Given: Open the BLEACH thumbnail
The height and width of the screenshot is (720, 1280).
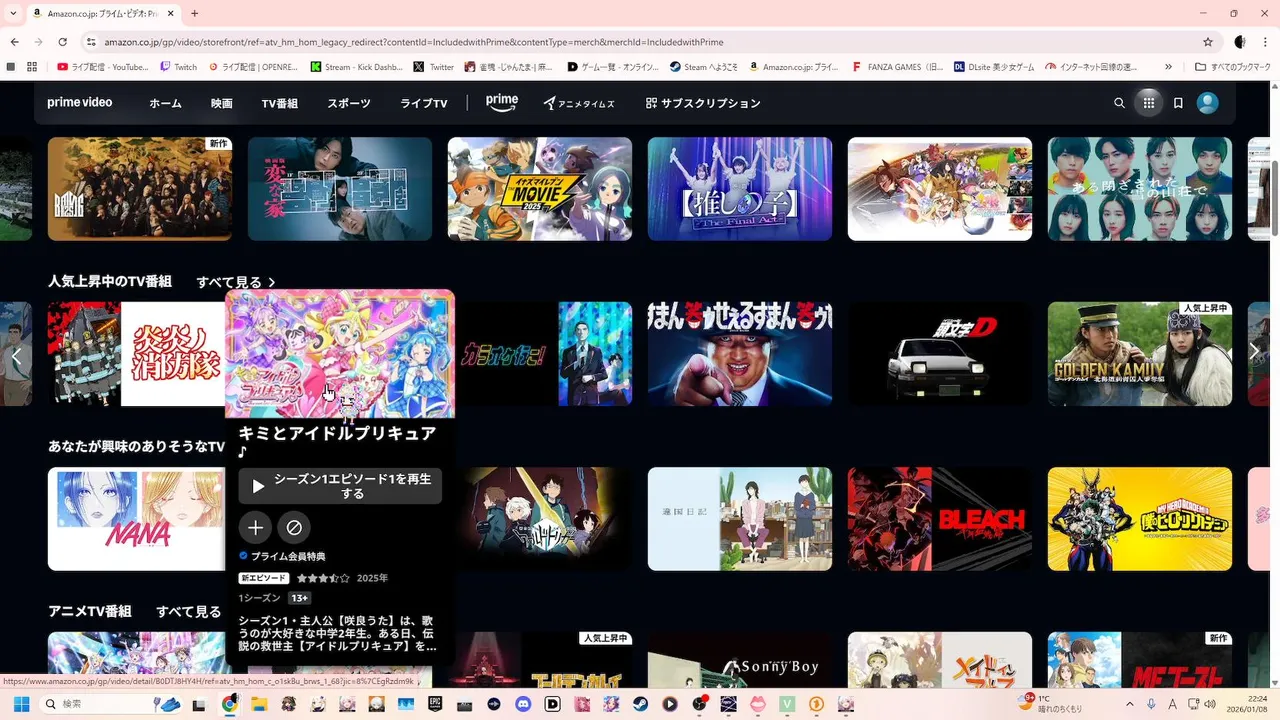Looking at the screenshot, I should point(940,519).
